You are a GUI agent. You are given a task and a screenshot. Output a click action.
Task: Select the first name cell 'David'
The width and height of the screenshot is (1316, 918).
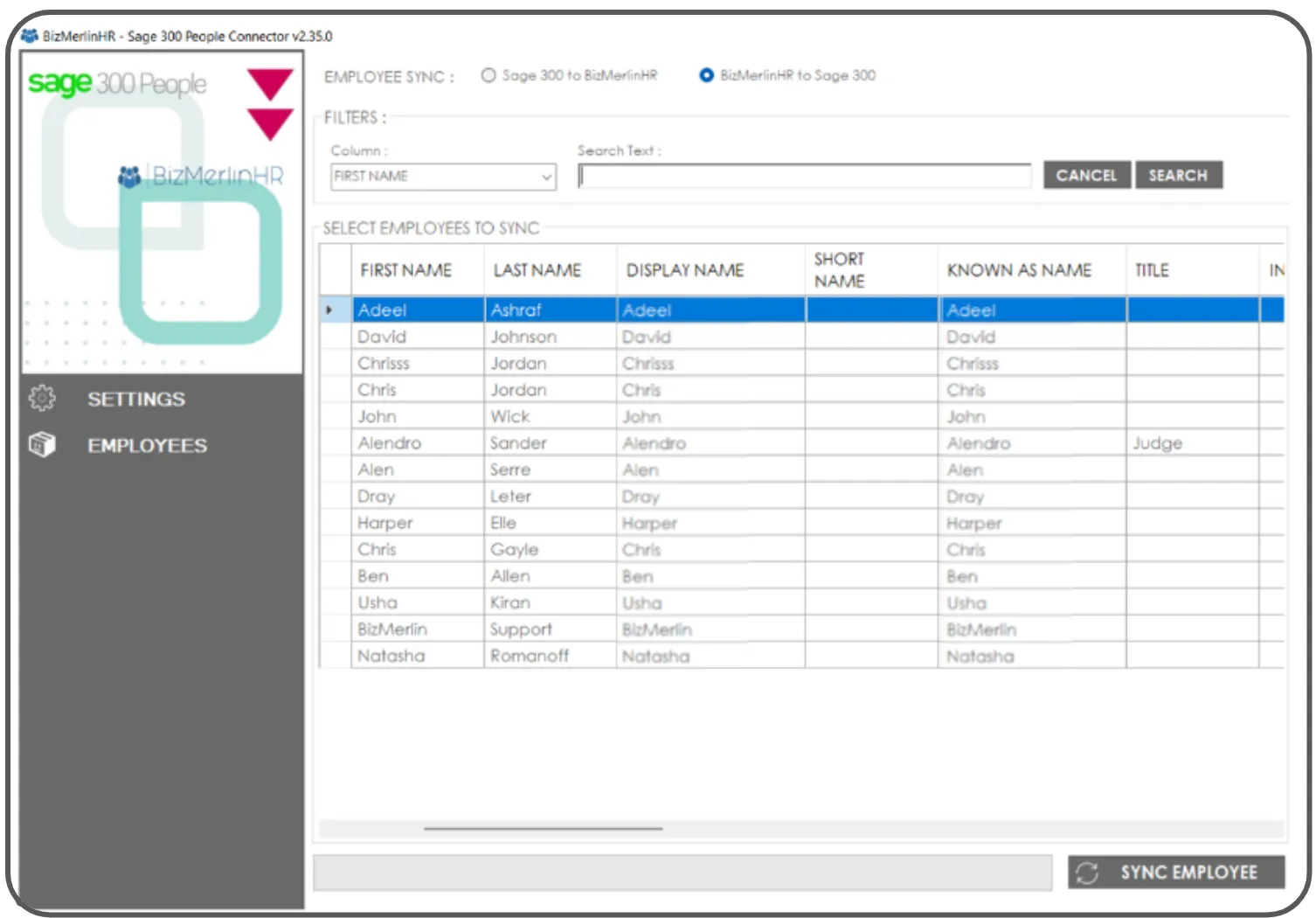click(419, 337)
